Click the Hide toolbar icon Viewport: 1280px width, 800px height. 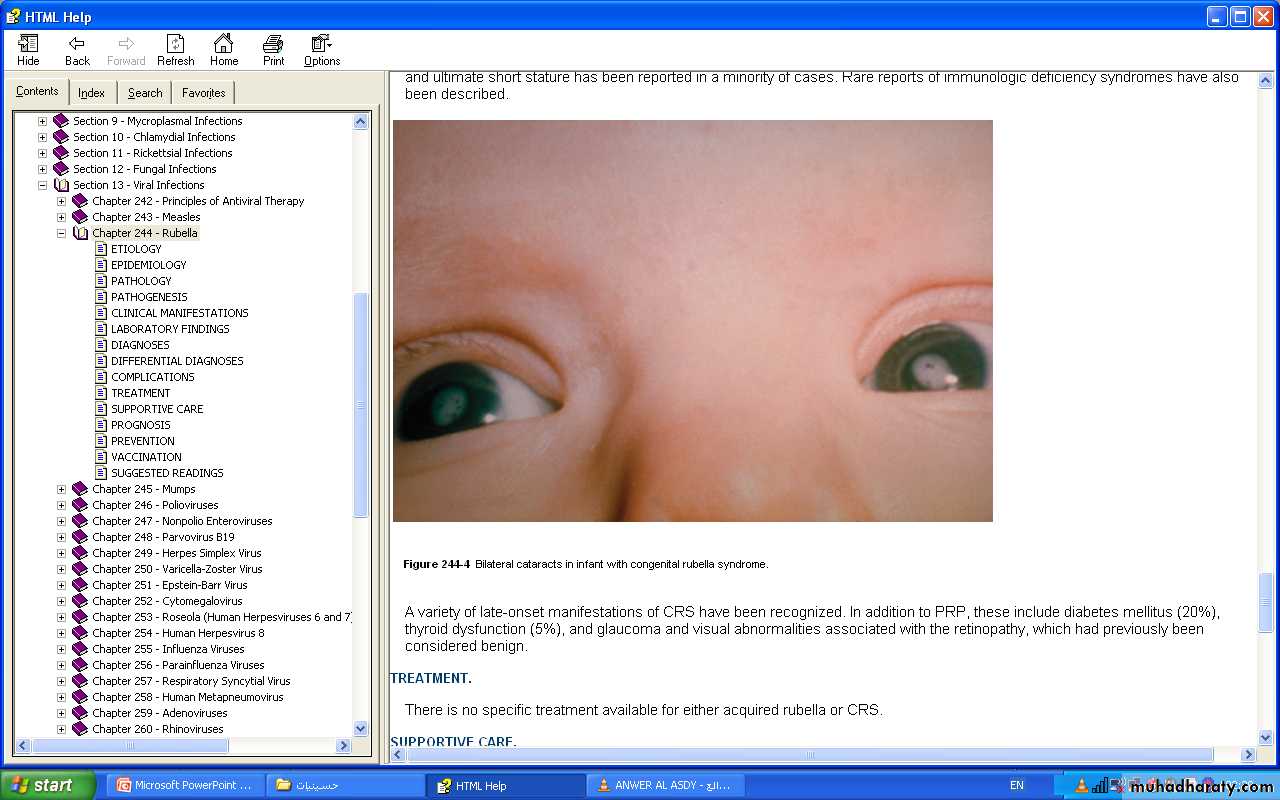(28, 44)
